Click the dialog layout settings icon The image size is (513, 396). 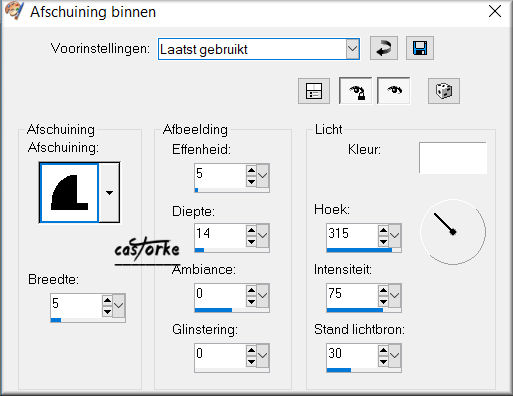pos(314,91)
